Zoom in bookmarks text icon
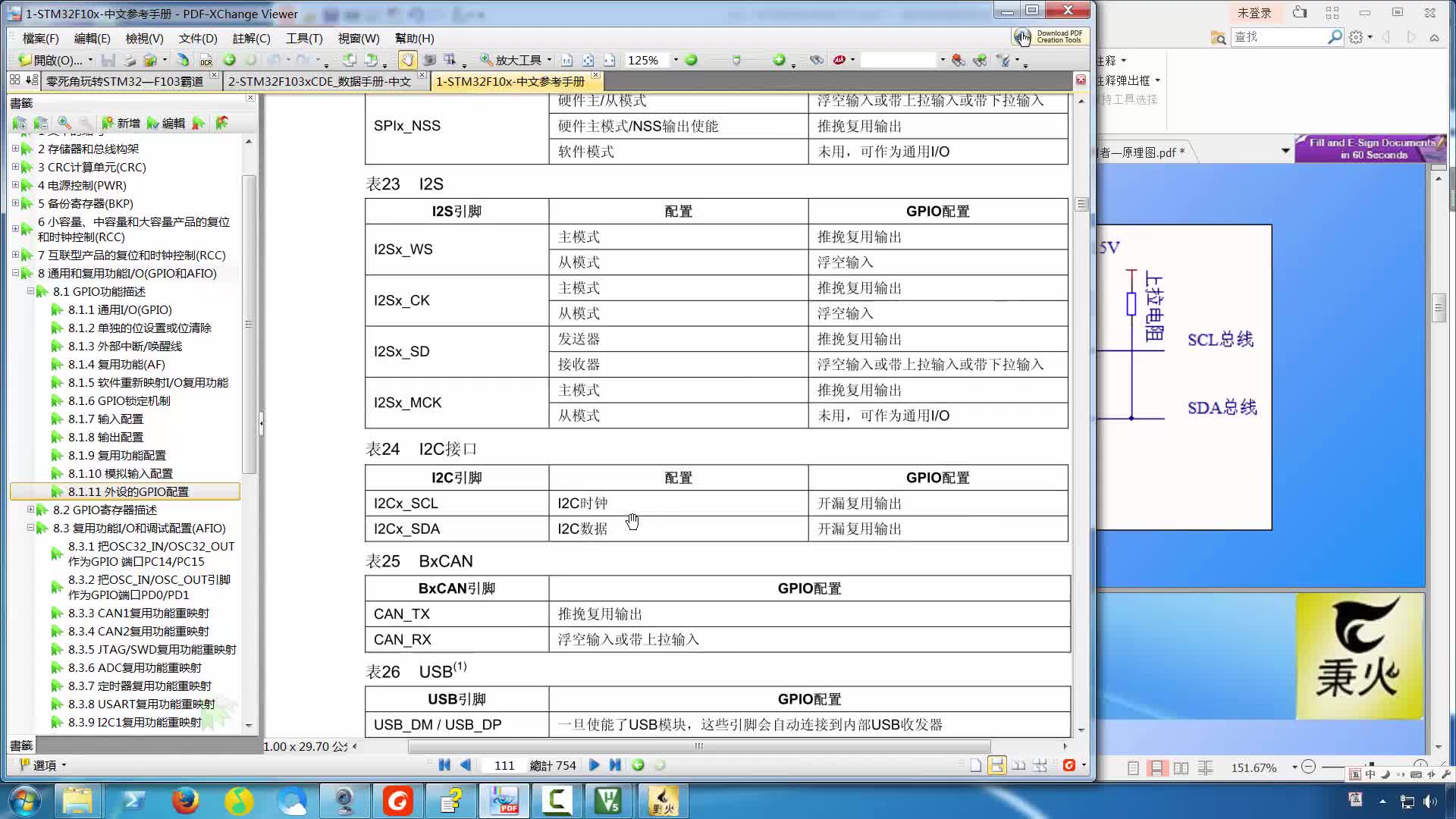This screenshot has height=819, width=1456. tap(64, 123)
